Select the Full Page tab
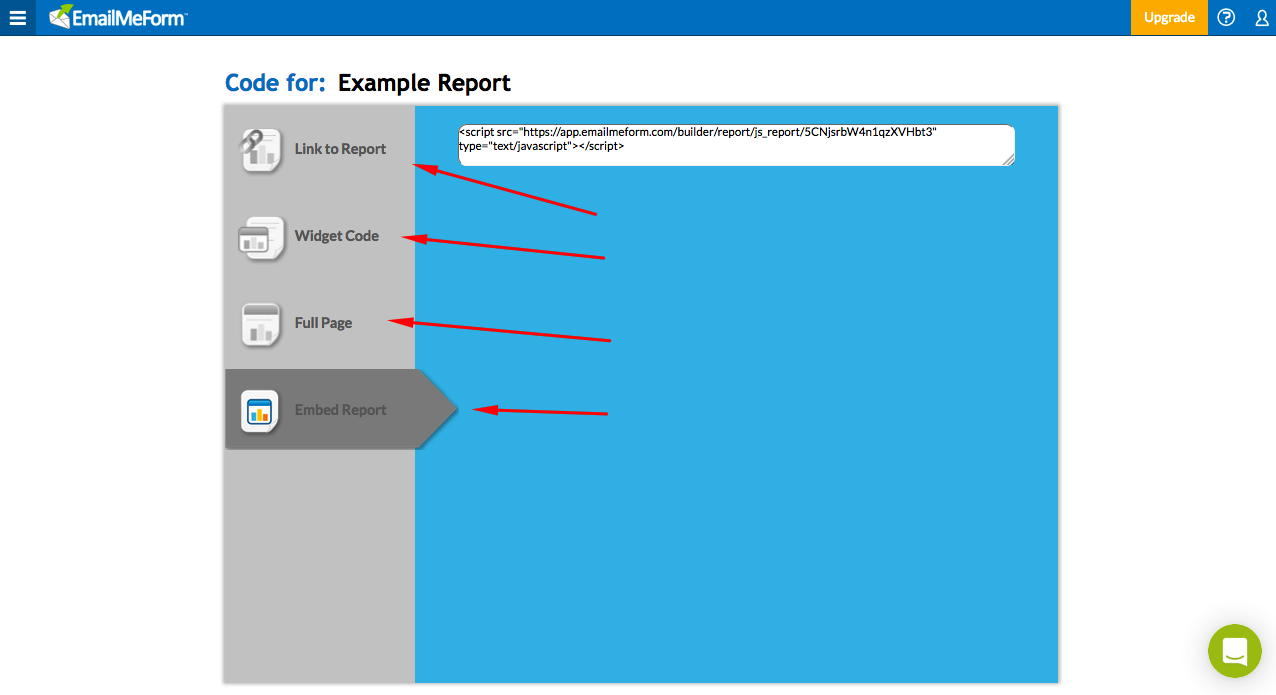1276x695 pixels. [x=320, y=323]
